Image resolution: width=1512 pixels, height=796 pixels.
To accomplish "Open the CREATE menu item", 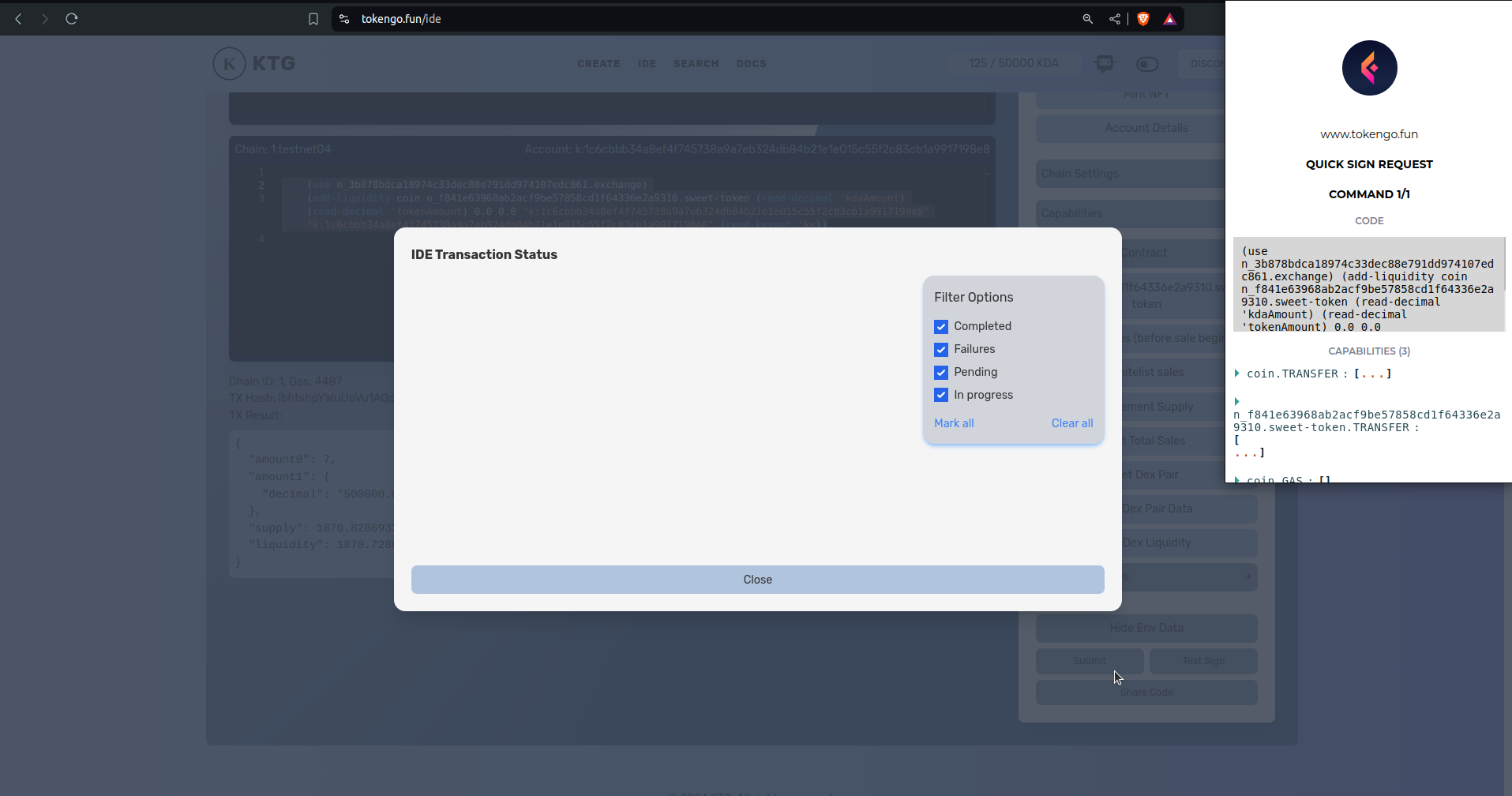I will (598, 64).
